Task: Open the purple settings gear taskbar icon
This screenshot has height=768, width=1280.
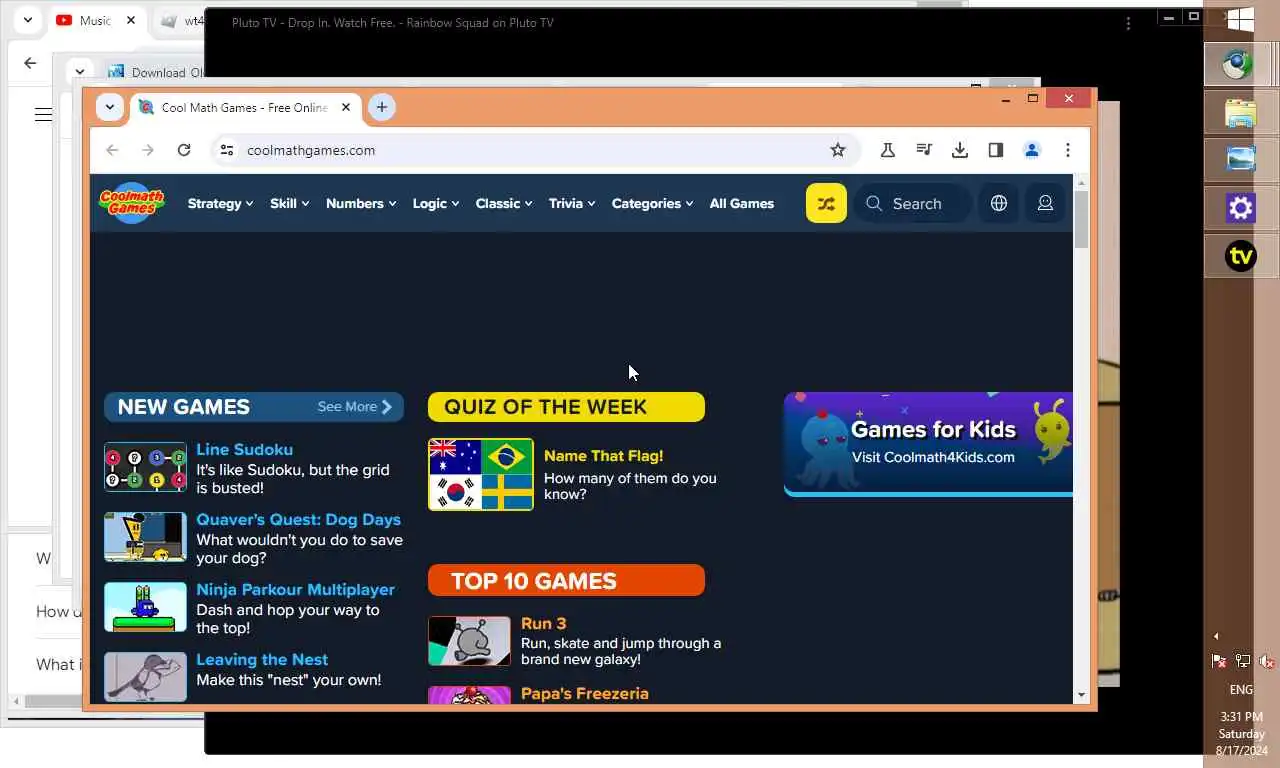Action: pyautogui.click(x=1241, y=208)
